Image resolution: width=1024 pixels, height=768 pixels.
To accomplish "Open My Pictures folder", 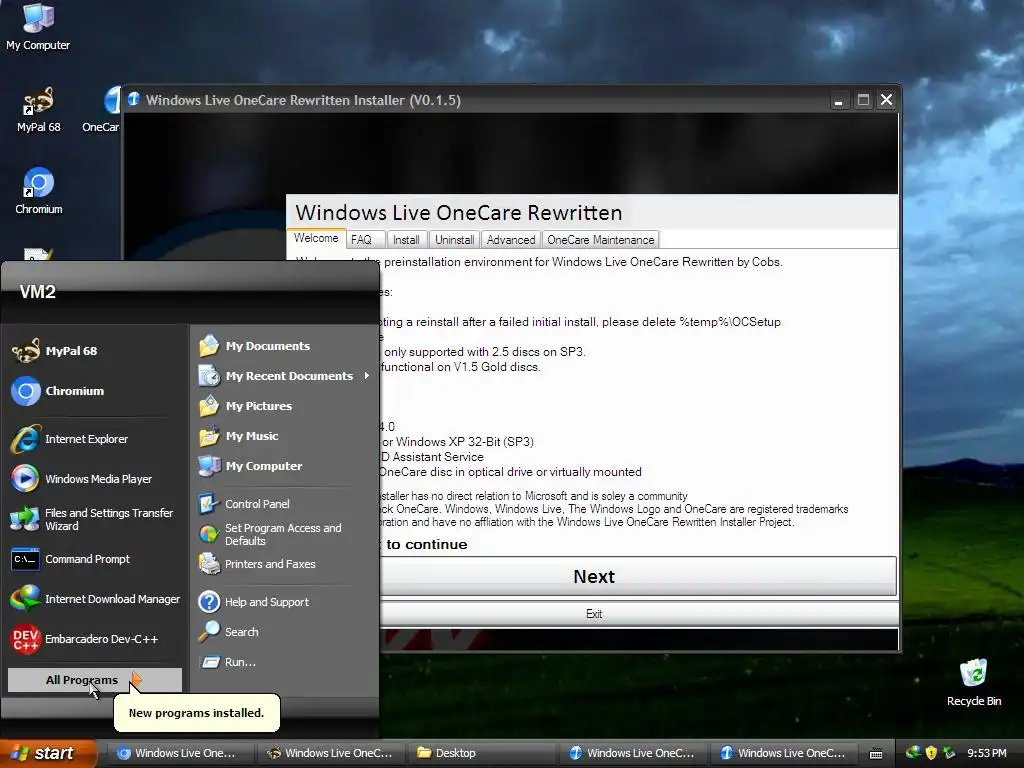I will (x=284, y=406).
